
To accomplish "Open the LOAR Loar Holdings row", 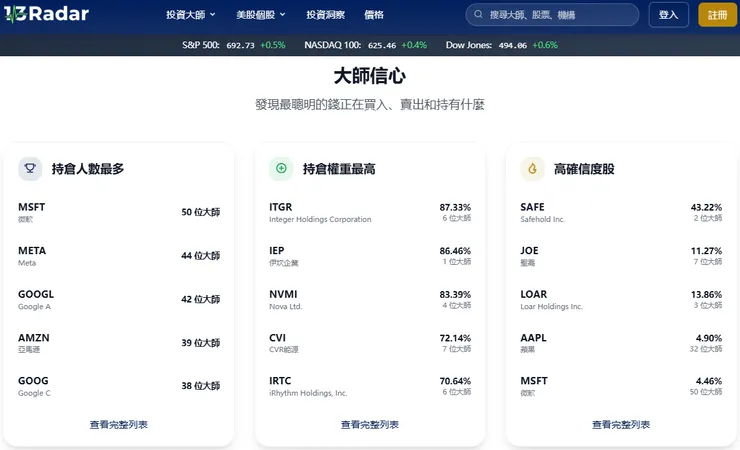I will coord(621,299).
